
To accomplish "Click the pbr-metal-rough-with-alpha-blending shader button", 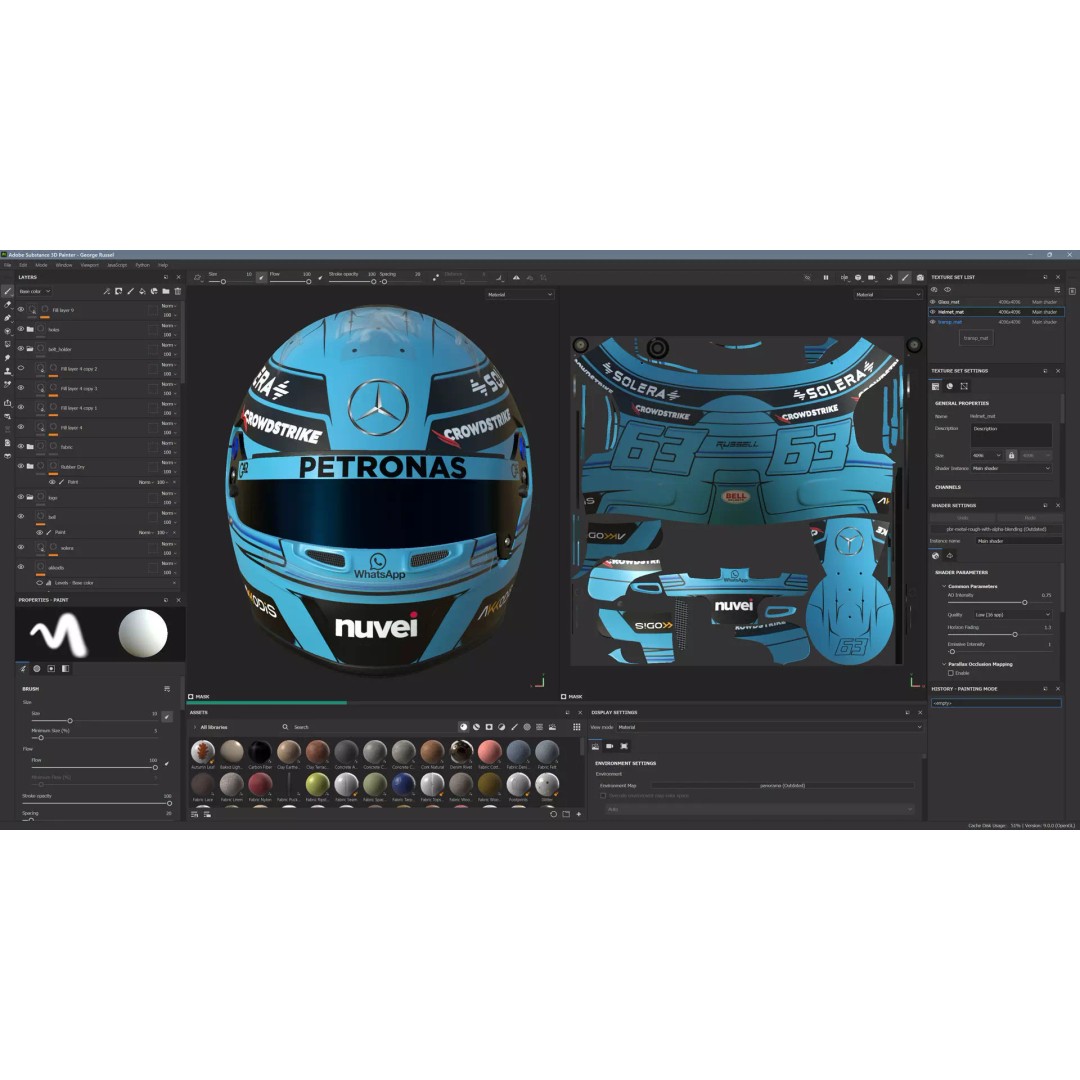I will [x=997, y=530].
